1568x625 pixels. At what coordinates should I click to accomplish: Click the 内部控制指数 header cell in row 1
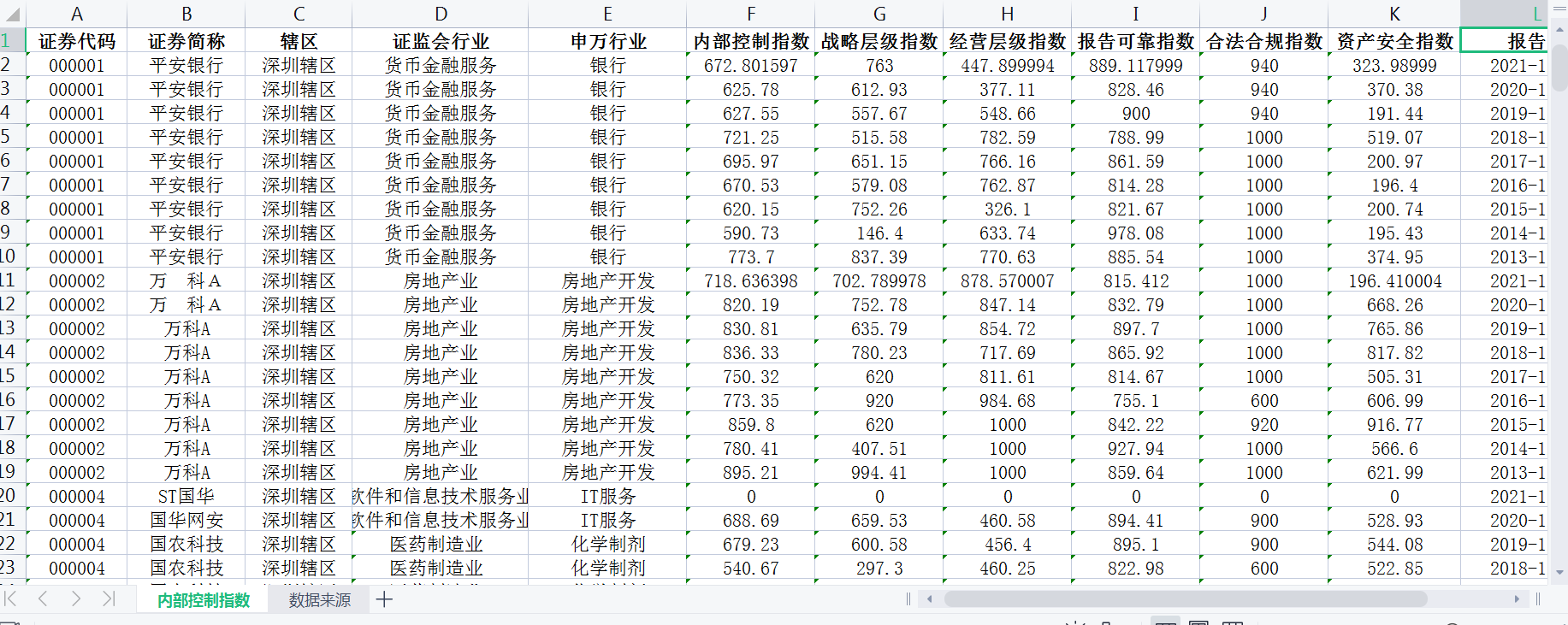pos(751,41)
